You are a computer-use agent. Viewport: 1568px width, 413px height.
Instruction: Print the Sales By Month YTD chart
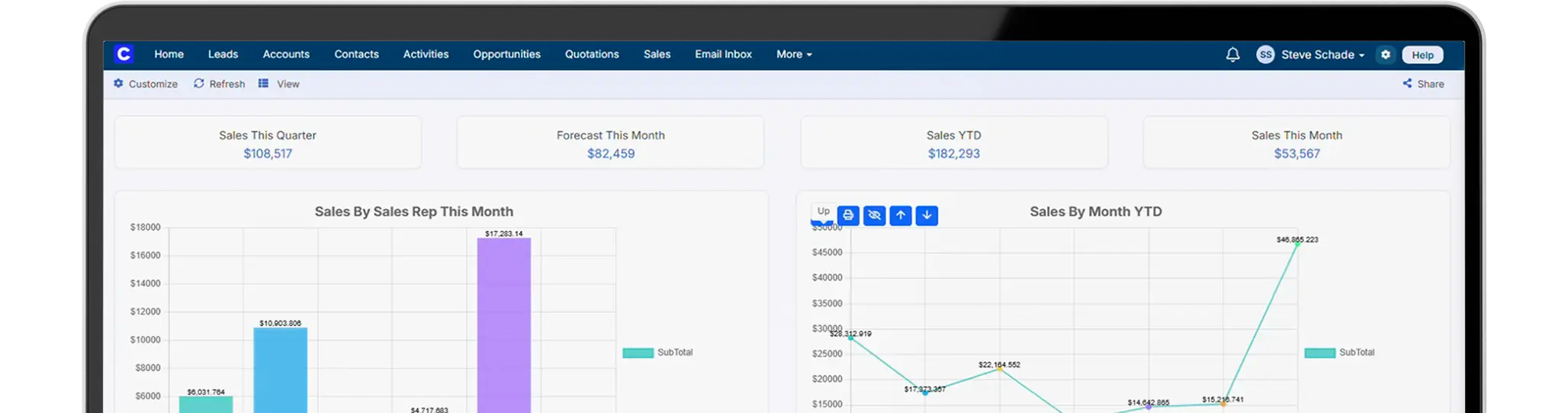pyautogui.click(x=848, y=216)
